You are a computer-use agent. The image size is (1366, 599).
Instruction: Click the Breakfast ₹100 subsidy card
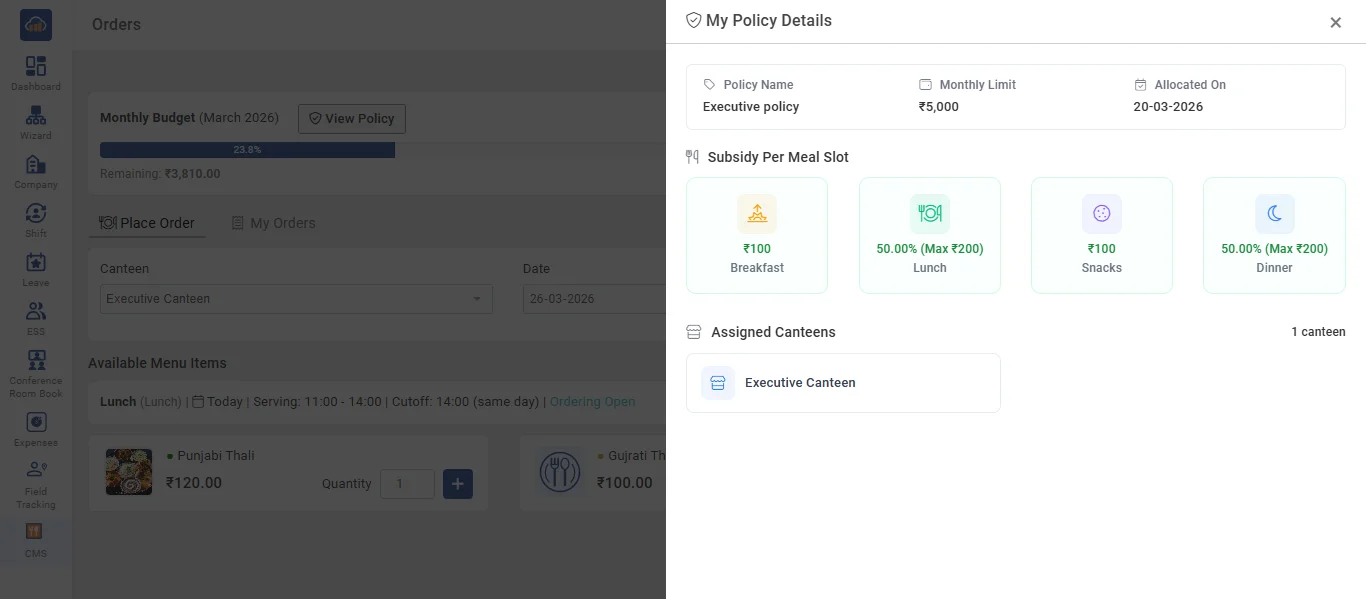pyautogui.click(x=757, y=235)
